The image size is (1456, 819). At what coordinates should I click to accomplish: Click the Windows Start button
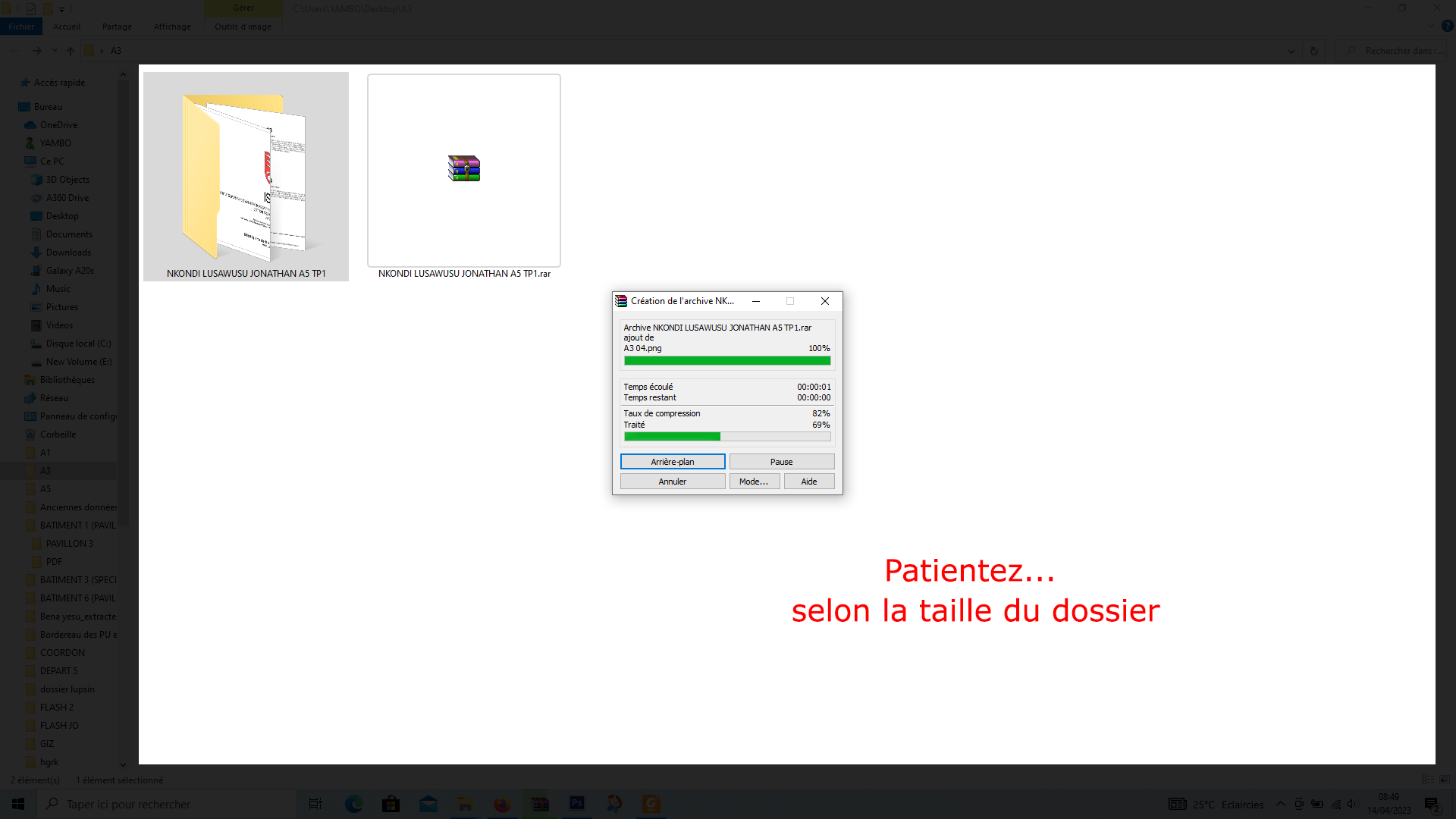coord(18,804)
